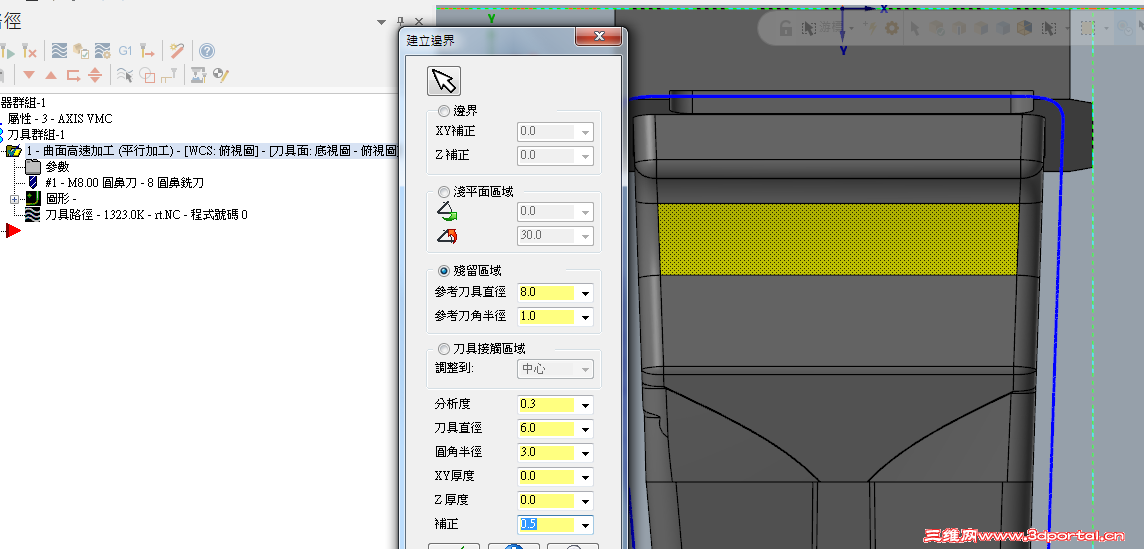Click the arrow selection button in Create Boundary dialog
Screen dimensions: 1144x549
[x=444, y=81]
